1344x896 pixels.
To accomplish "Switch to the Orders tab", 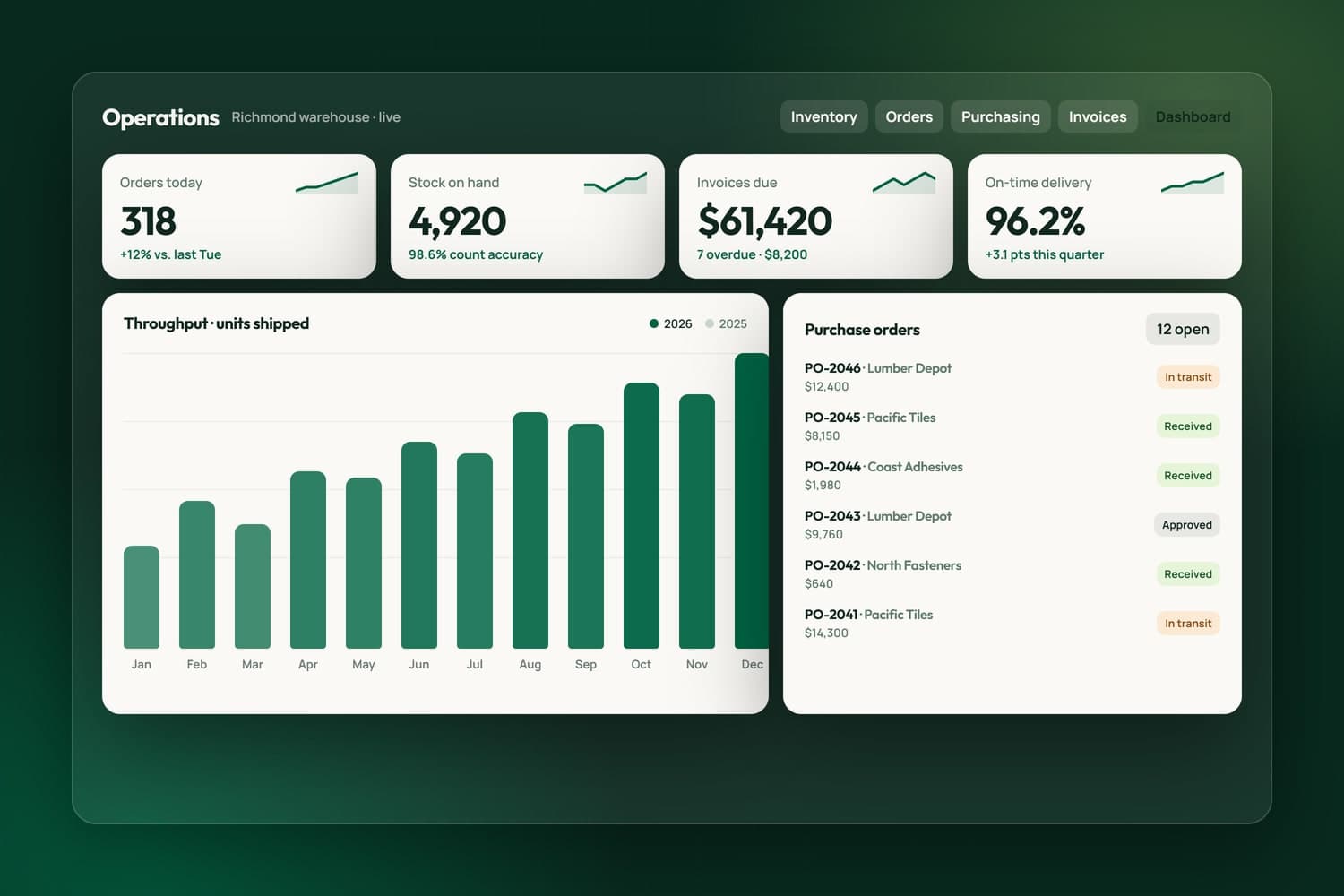I will (x=909, y=116).
